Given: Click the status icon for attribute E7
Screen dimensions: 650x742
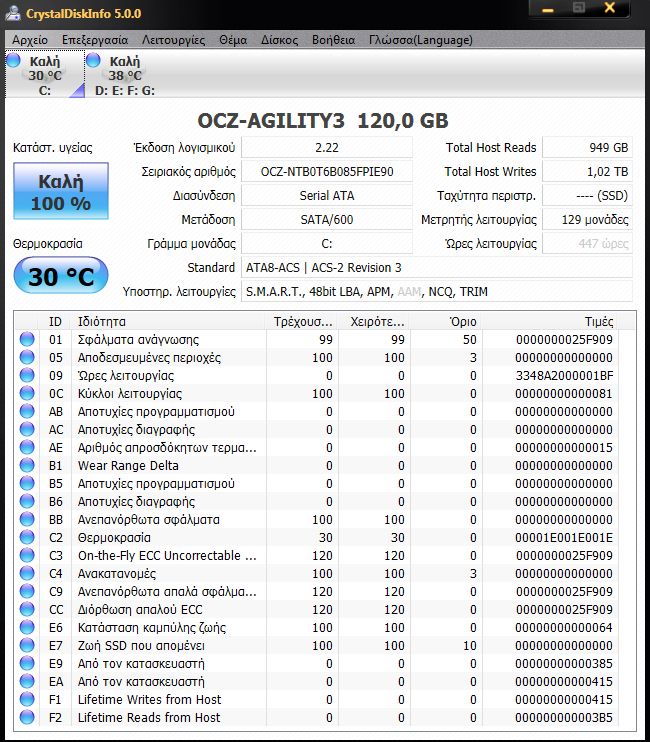Looking at the screenshot, I should [27, 645].
